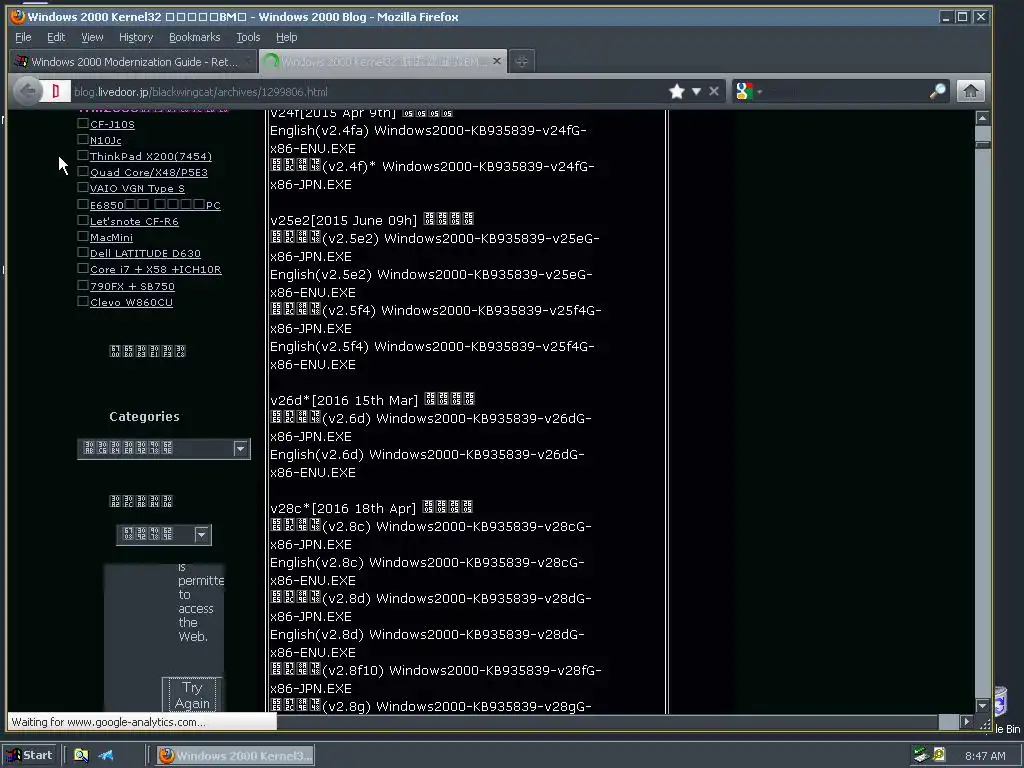The image size is (1024, 768).
Task: Click the 'Categories' sidebar heading
Action: (144, 417)
